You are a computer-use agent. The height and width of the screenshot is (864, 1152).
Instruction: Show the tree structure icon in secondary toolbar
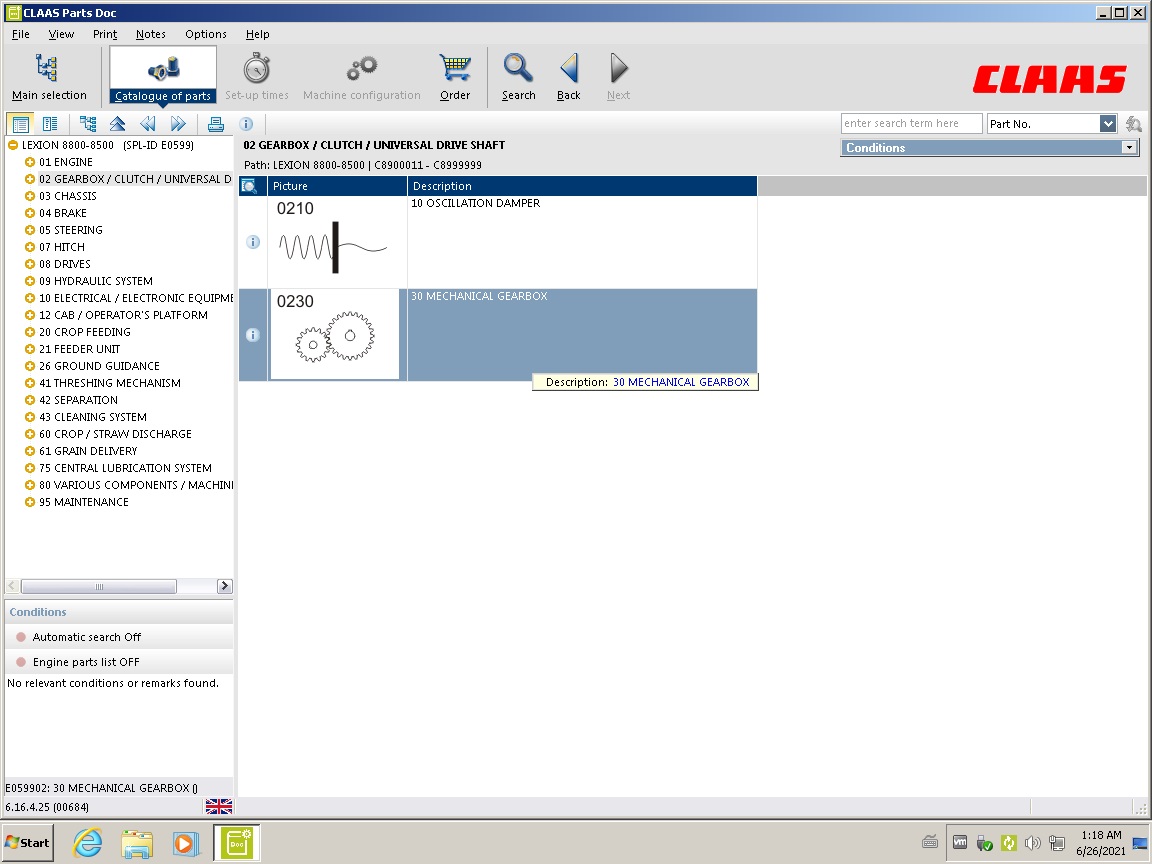(88, 124)
